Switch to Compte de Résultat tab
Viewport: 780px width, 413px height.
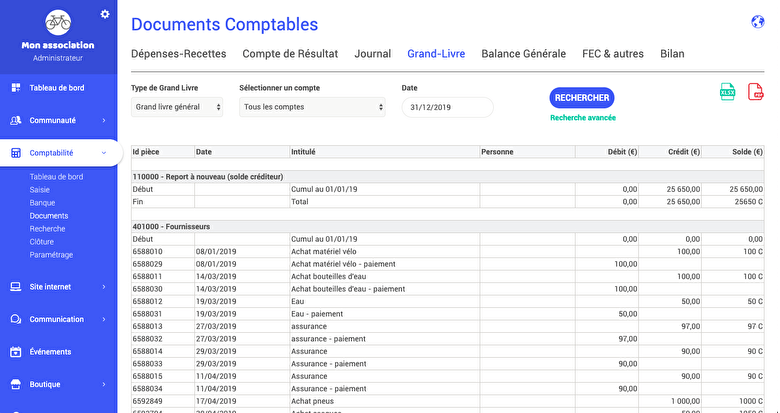(x=290, y=54)
